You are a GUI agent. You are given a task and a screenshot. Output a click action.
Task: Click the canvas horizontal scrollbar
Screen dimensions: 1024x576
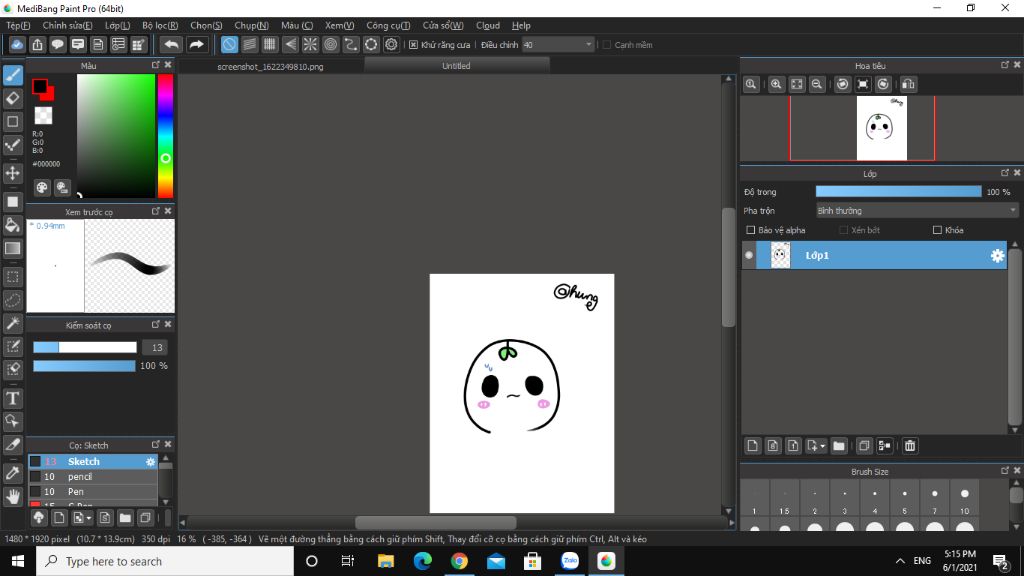[x=436, y=522]
